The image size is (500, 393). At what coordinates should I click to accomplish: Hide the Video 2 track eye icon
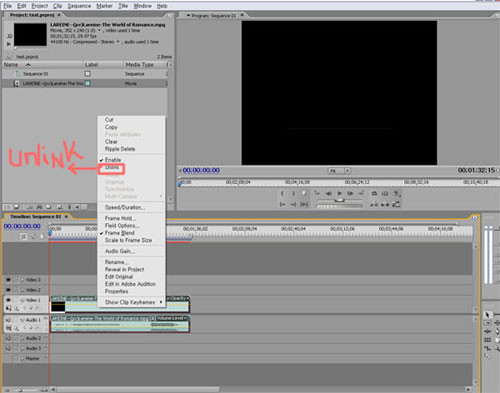tap(8, 290)
